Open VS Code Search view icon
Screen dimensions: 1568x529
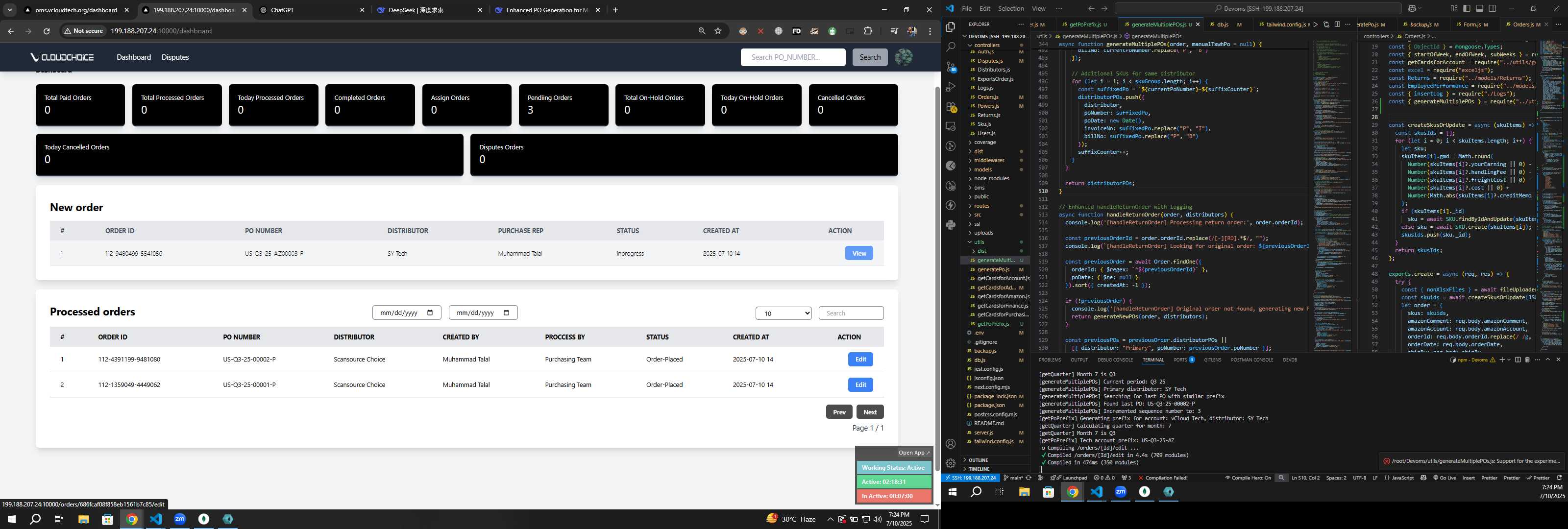(950, 47)
